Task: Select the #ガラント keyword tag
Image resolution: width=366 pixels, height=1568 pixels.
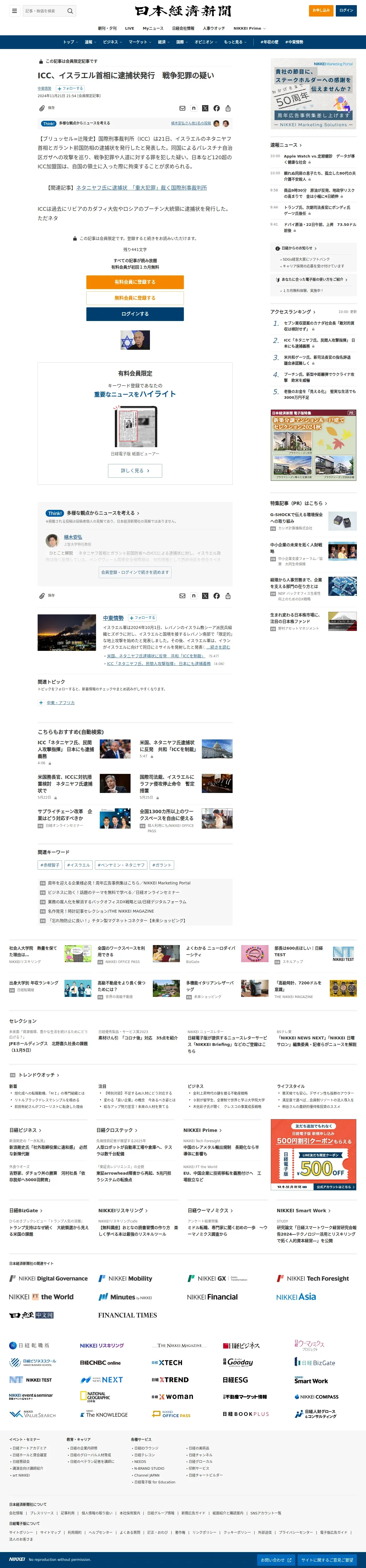Action: point(161,864)
